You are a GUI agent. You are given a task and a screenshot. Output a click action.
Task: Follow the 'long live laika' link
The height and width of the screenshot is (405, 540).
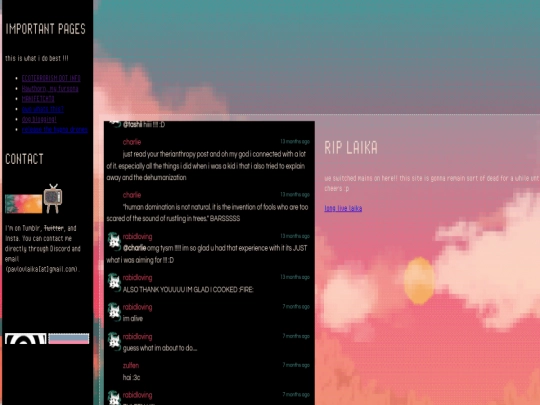343,208
